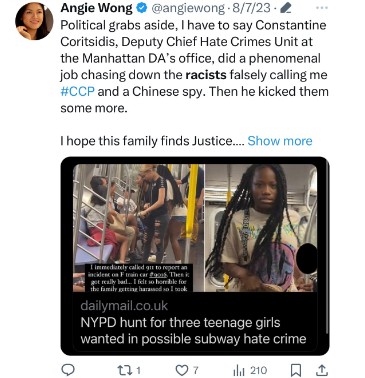This screenshot has width=365, height=378.
Task: Expand tweet text with Show more
Action: 280,141
